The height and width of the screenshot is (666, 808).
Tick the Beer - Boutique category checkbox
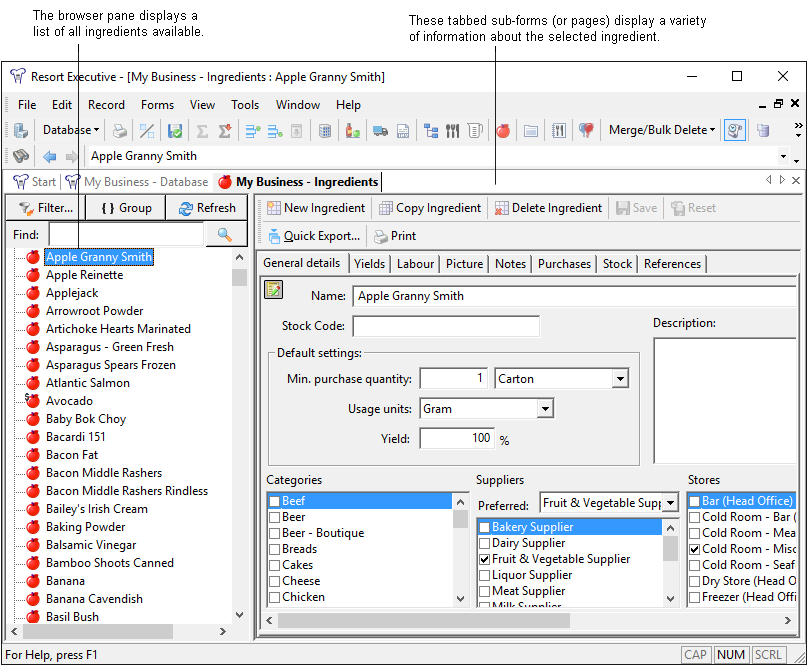pyautogui.click(x=275, y=533)
